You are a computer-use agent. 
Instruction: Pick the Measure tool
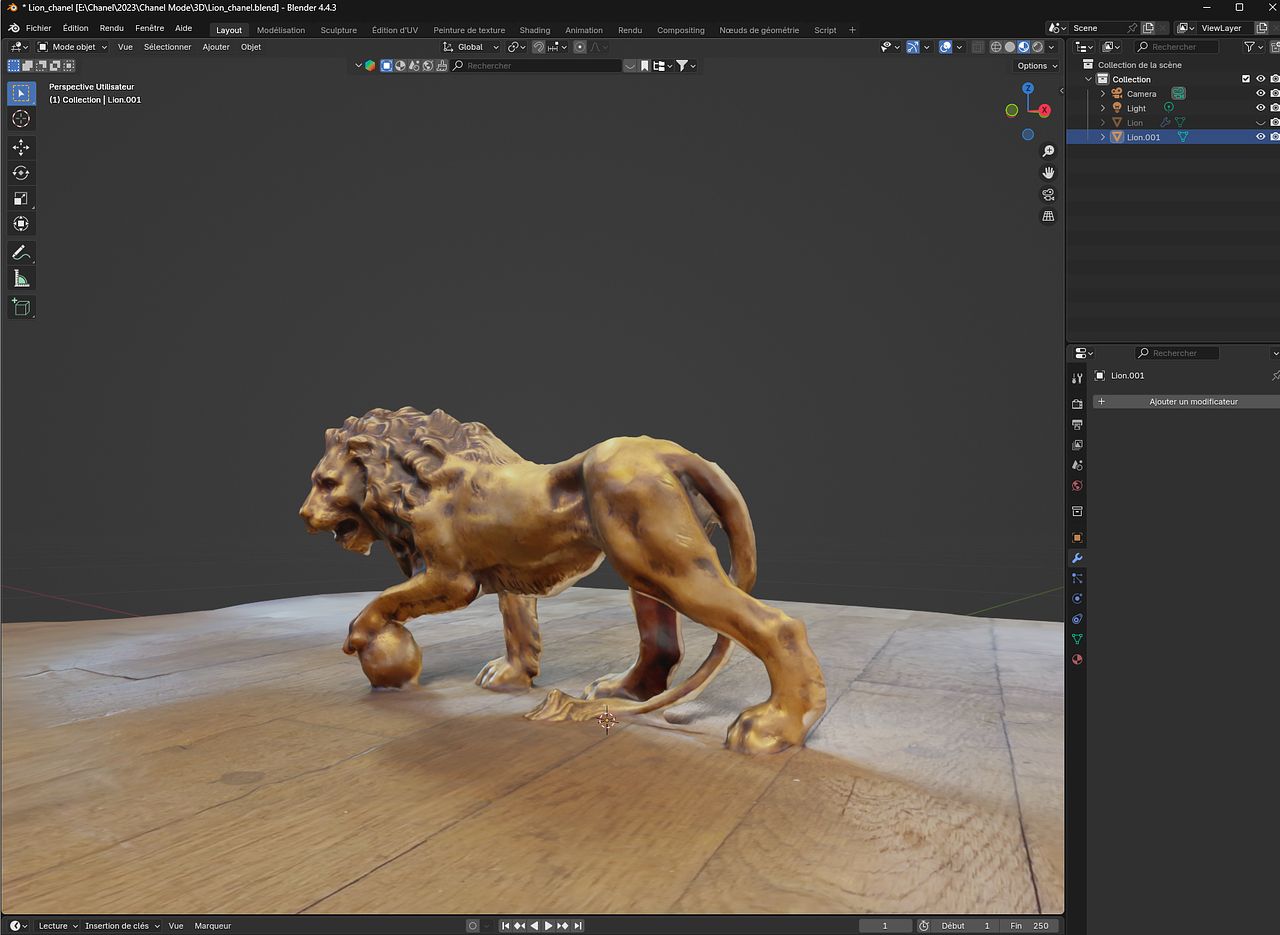pyautogui.click(x=20, y=279)
